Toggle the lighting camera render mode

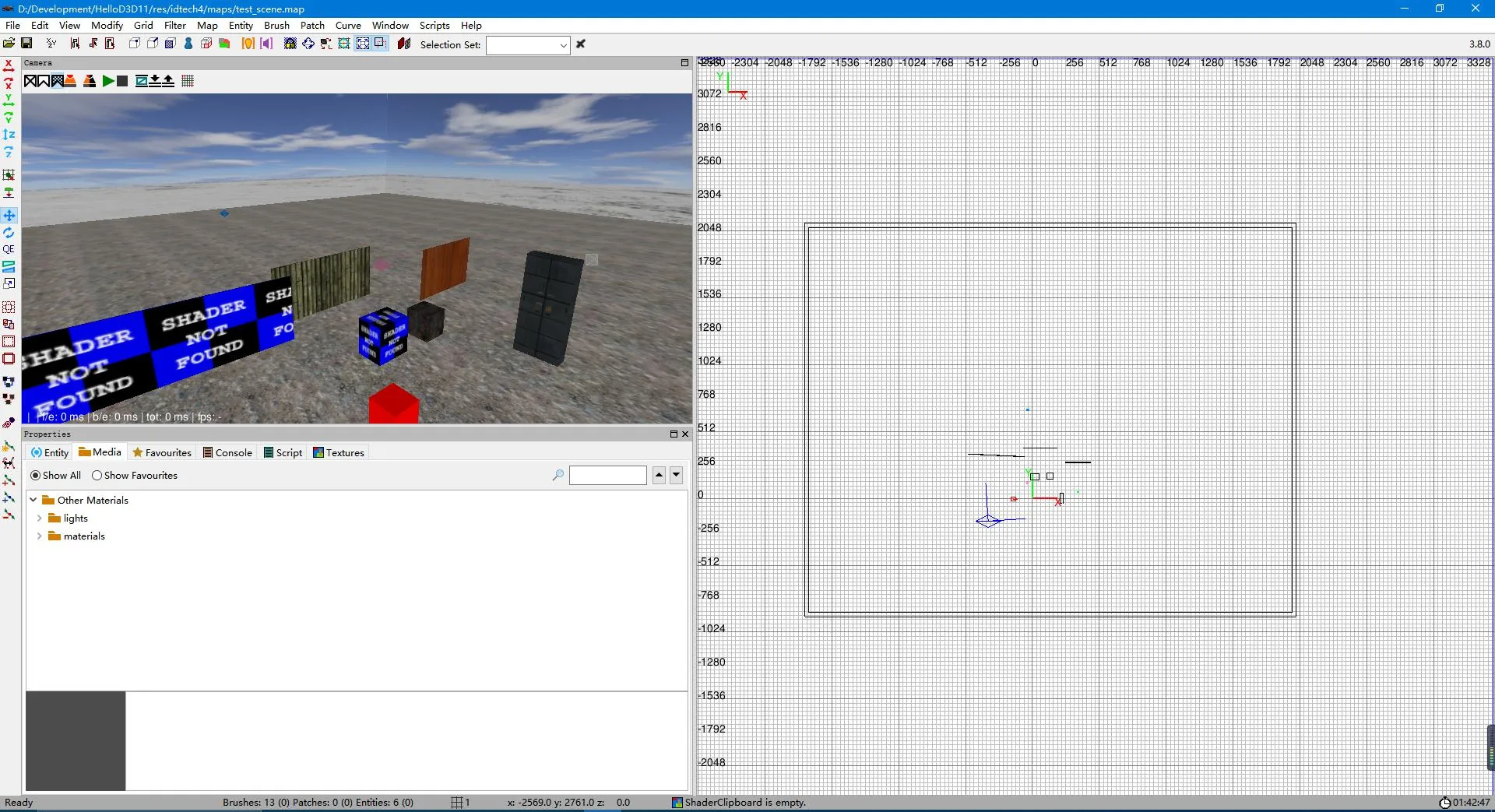[70, 81]
